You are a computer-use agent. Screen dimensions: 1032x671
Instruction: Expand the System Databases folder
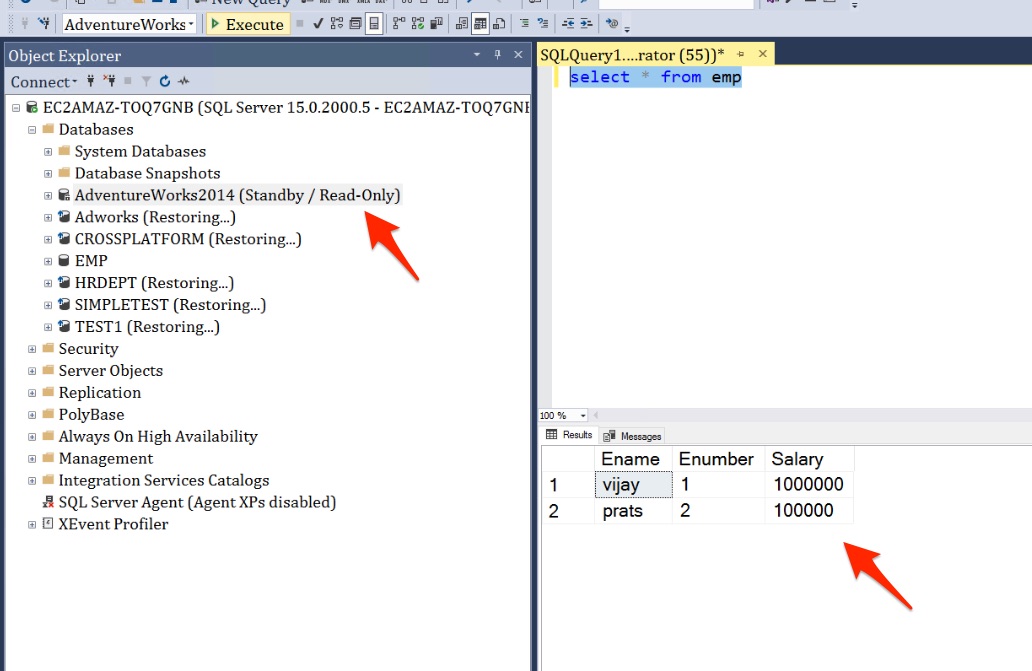pos(48,152)
